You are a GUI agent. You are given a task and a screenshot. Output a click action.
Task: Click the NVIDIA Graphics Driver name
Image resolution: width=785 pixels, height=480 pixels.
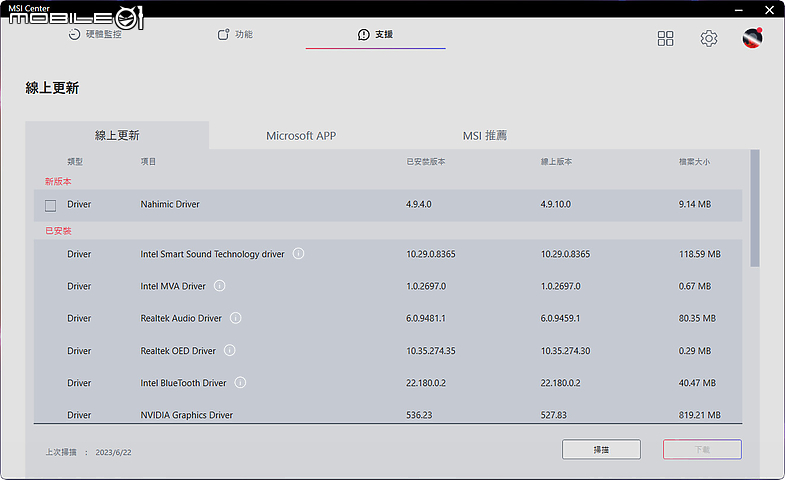click(186, 415)
